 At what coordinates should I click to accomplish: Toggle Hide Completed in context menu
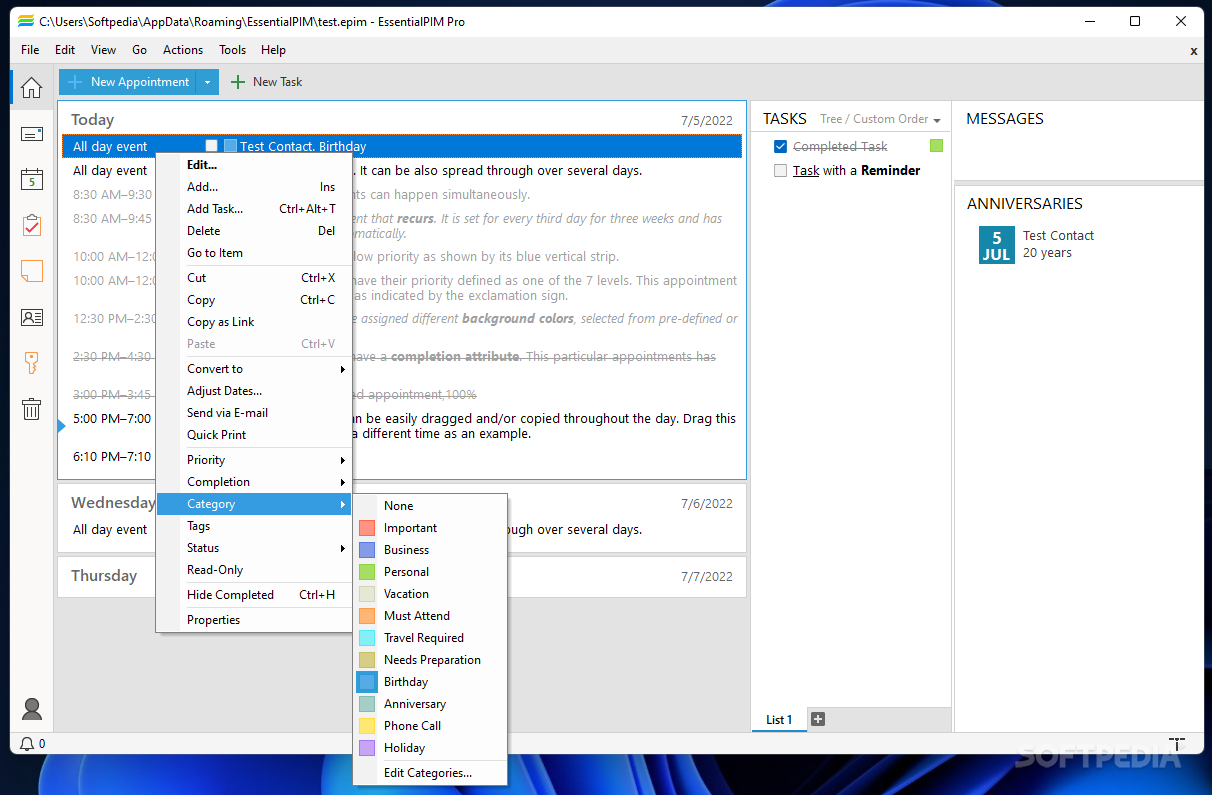tap(254, 595)
